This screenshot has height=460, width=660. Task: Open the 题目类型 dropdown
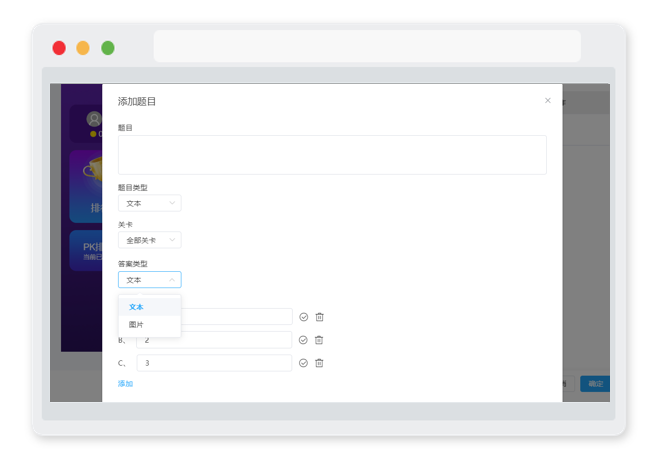coord(149,203)
